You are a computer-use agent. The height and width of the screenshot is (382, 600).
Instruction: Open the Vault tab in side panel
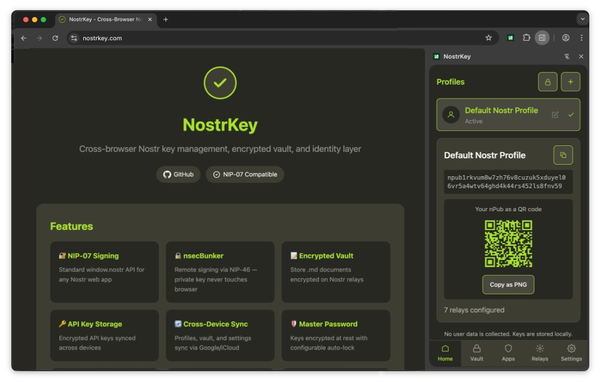476,353
